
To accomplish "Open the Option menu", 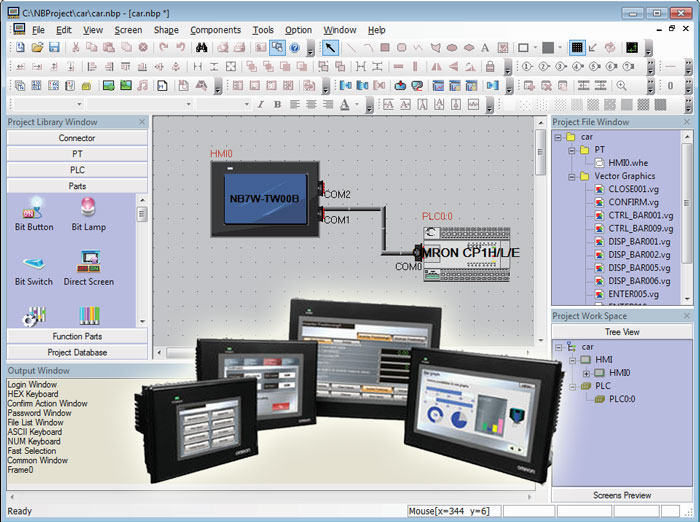I will pos(298,30).
